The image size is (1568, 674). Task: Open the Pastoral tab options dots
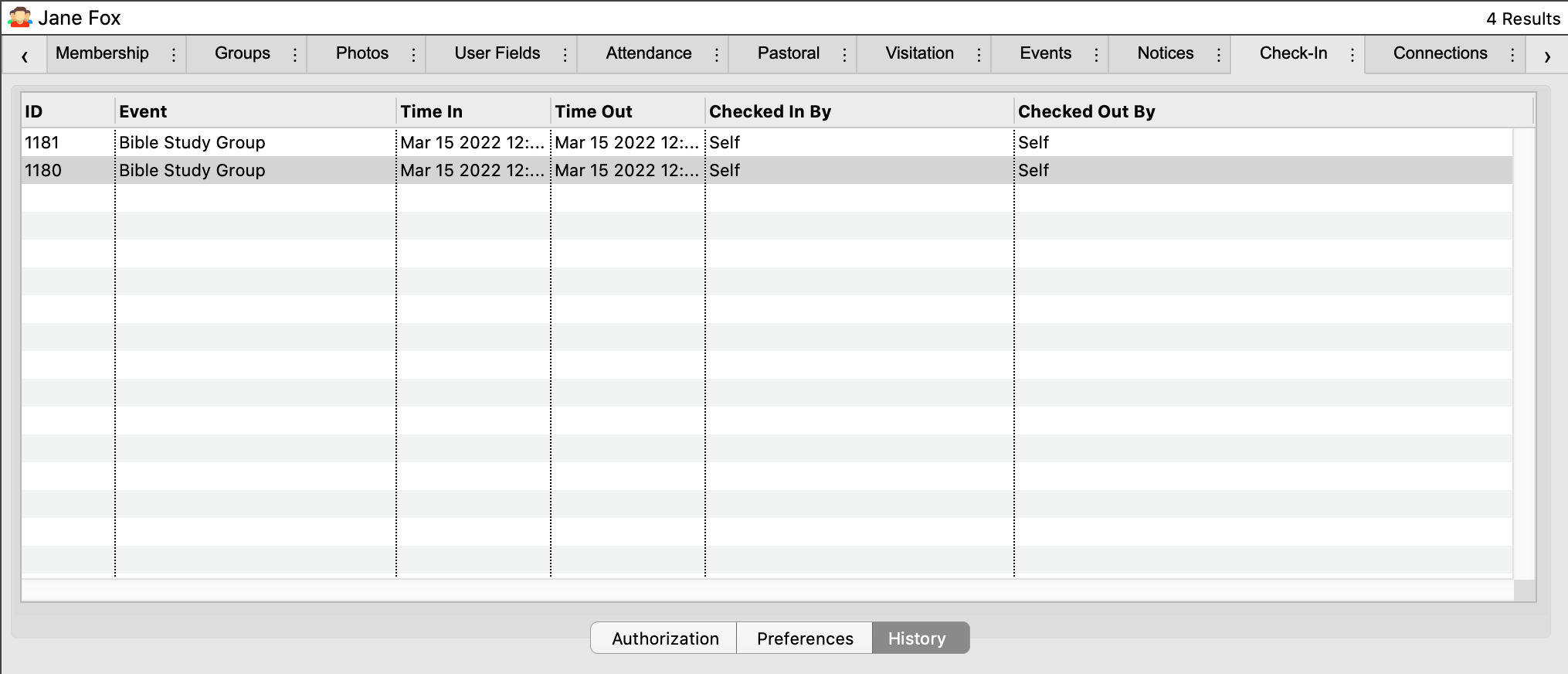click(x=844, y=55)
